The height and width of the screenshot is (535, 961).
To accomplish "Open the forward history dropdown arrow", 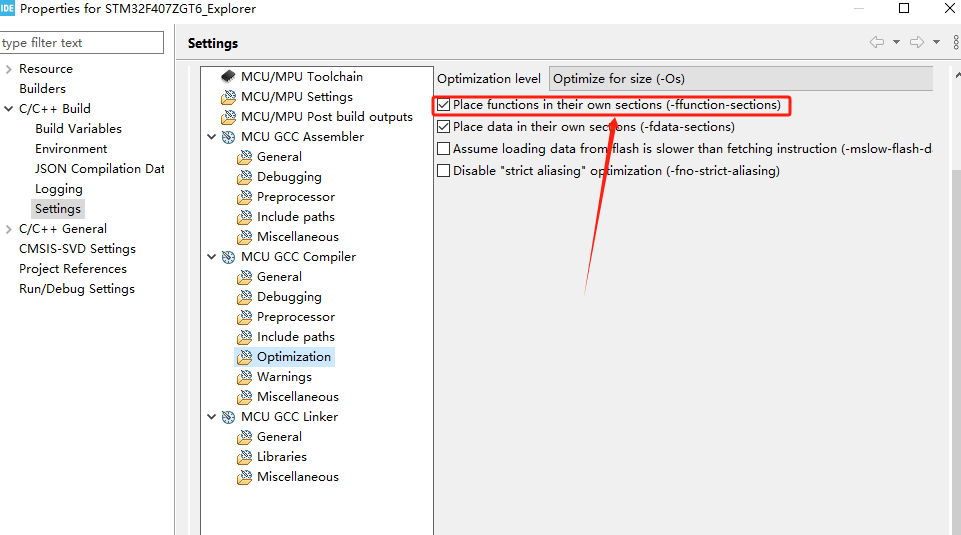I will coord(936,42).
